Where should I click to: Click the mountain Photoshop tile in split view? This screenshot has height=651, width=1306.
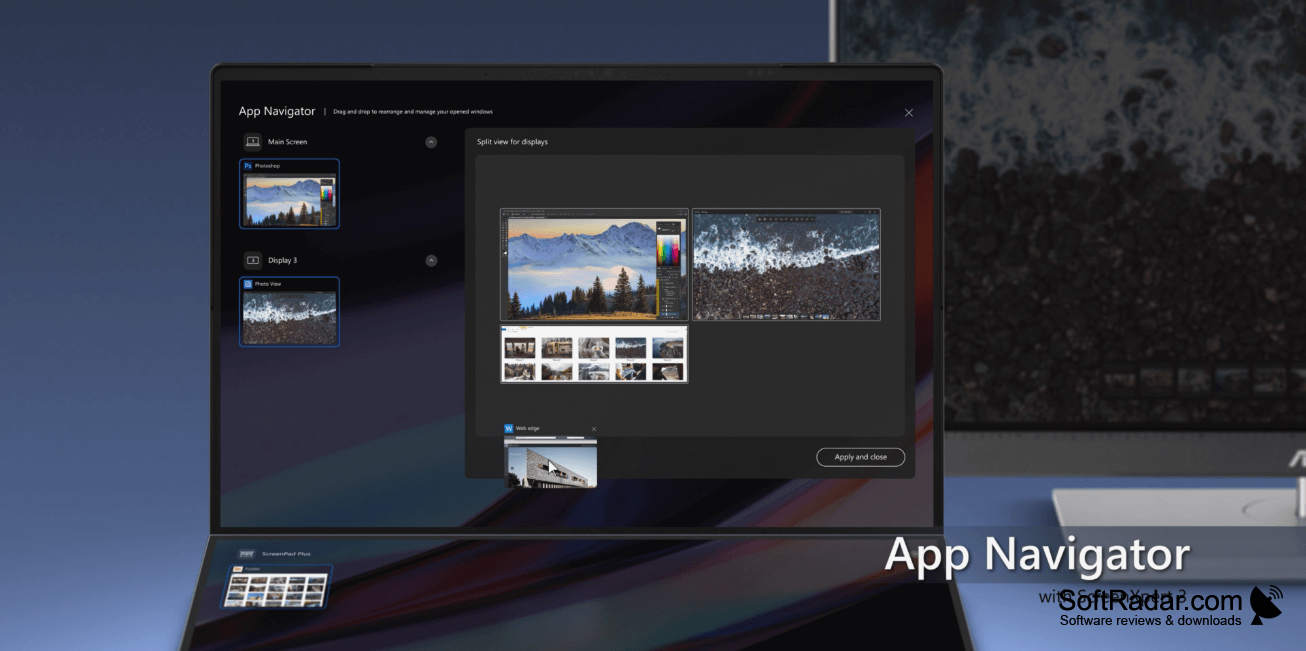[594, 264]
